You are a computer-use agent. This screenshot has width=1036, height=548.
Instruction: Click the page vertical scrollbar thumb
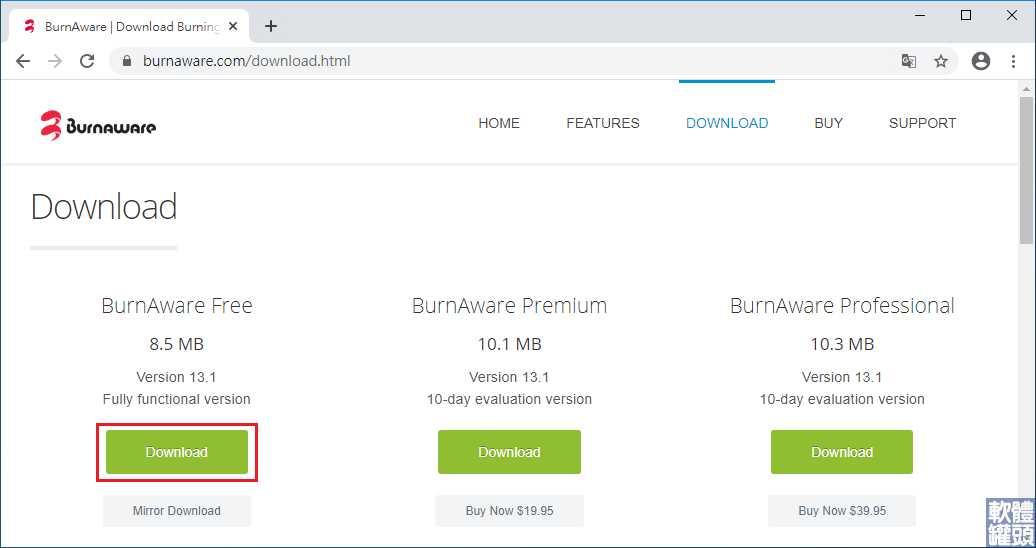1027,171
